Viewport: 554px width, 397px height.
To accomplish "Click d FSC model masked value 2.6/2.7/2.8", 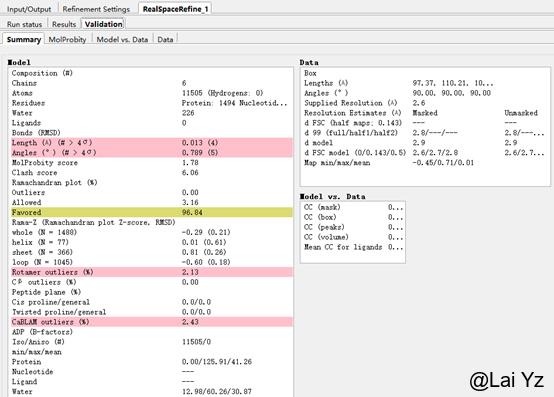I will (435, 153).
